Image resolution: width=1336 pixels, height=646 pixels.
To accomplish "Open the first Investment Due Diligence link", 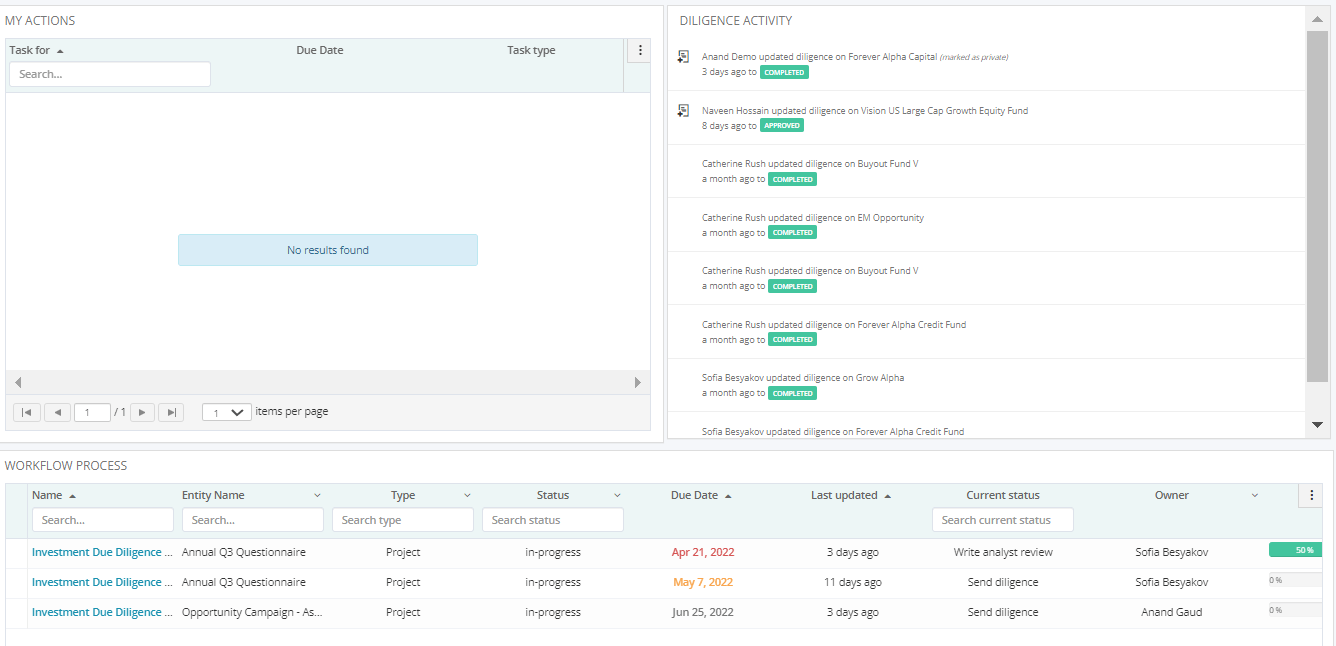I will [100, 551].
